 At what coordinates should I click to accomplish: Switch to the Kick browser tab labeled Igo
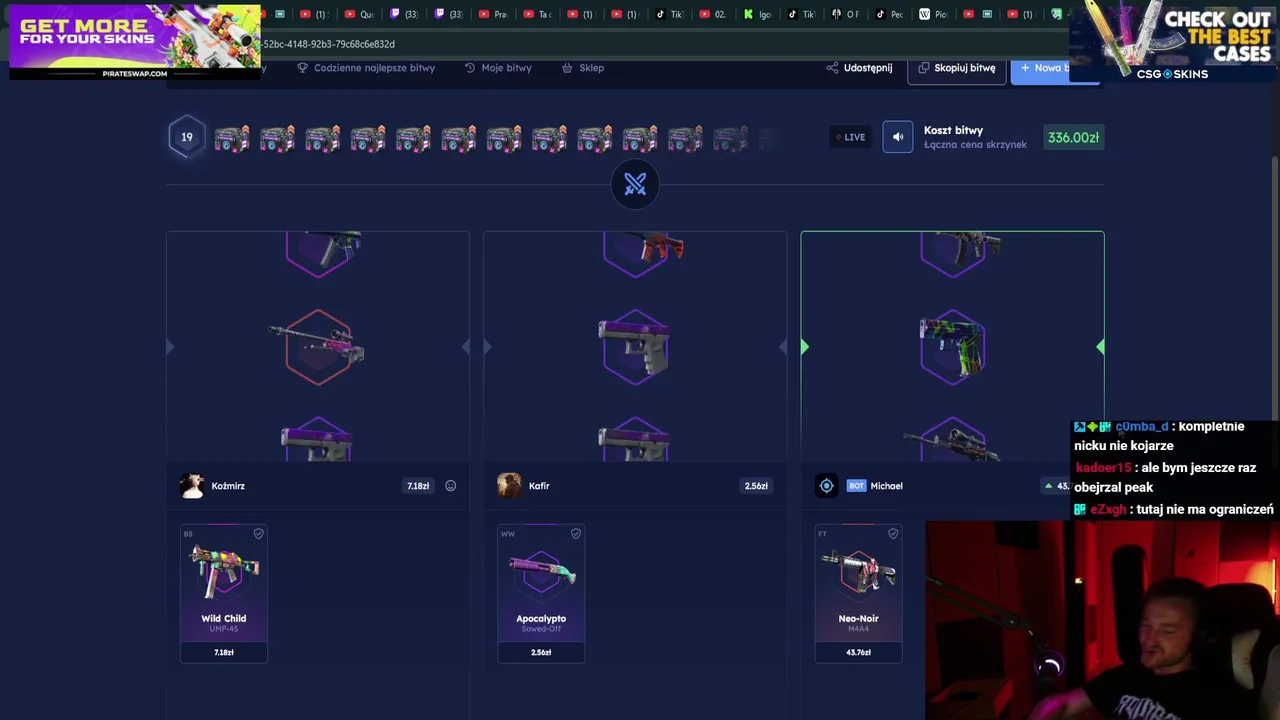[x=756, y=14]
